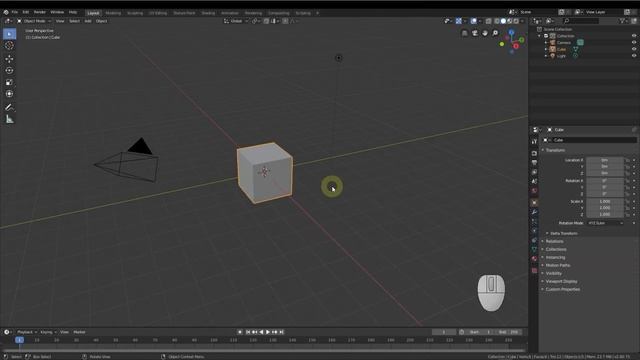This screenshot has height=360, width=640.
Task: Select the Transform tool
Action: point(9,94)
